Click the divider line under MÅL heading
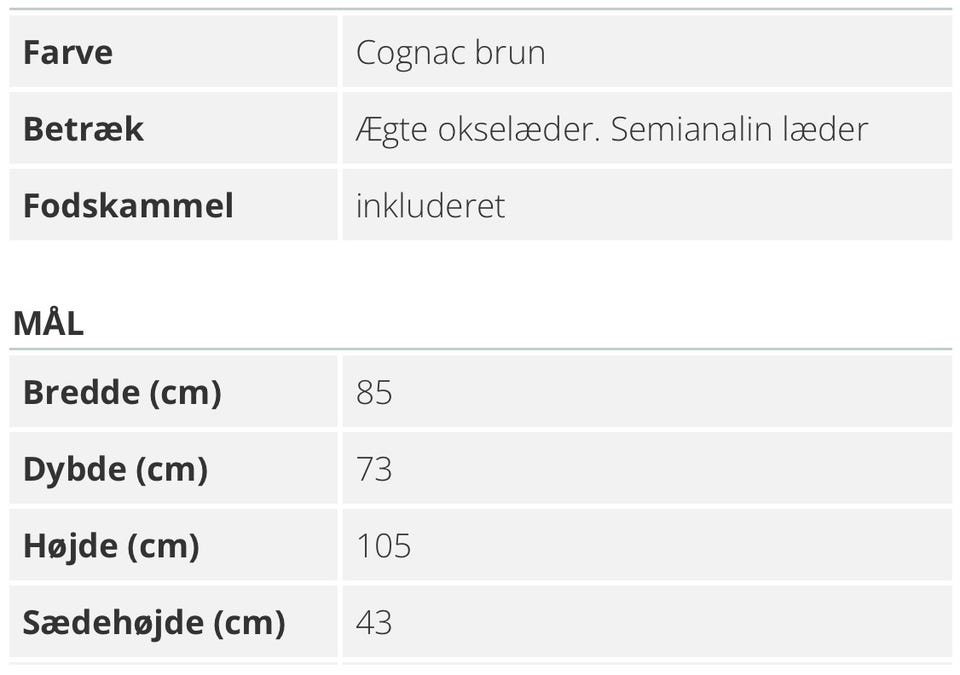The height and width of the screenshot is (675, 960). [480, 349]
